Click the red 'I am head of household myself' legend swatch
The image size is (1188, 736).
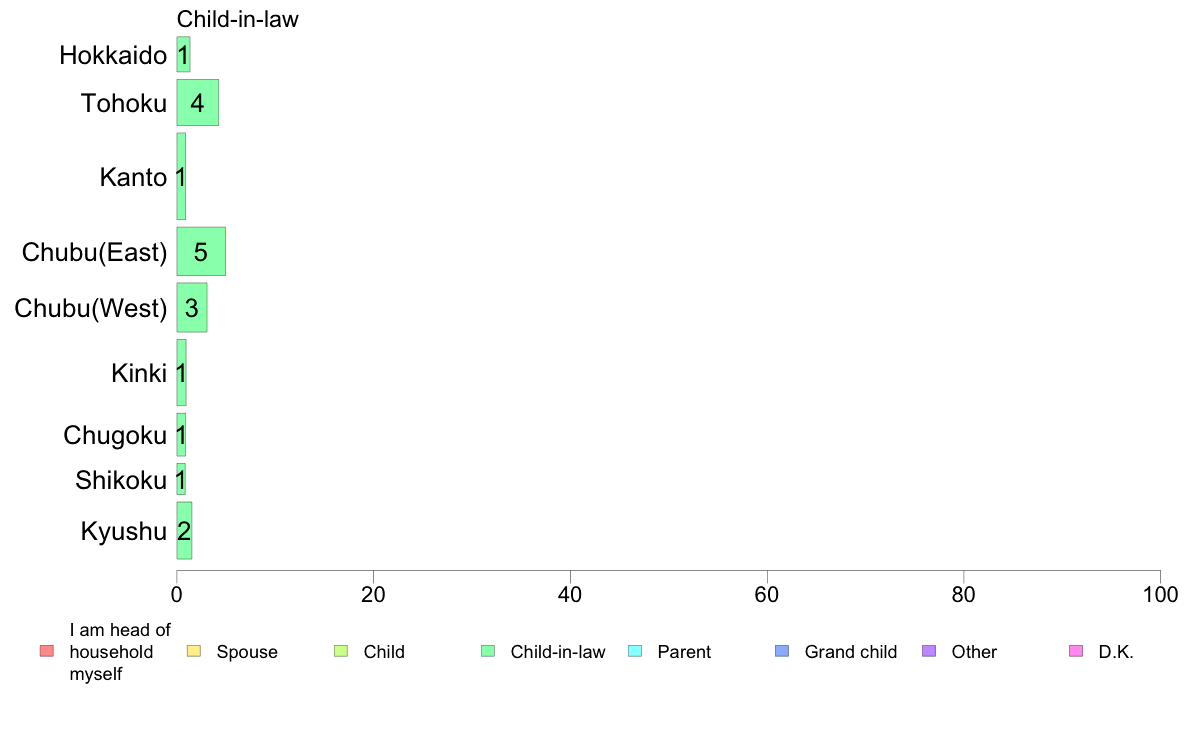[47, 651]
